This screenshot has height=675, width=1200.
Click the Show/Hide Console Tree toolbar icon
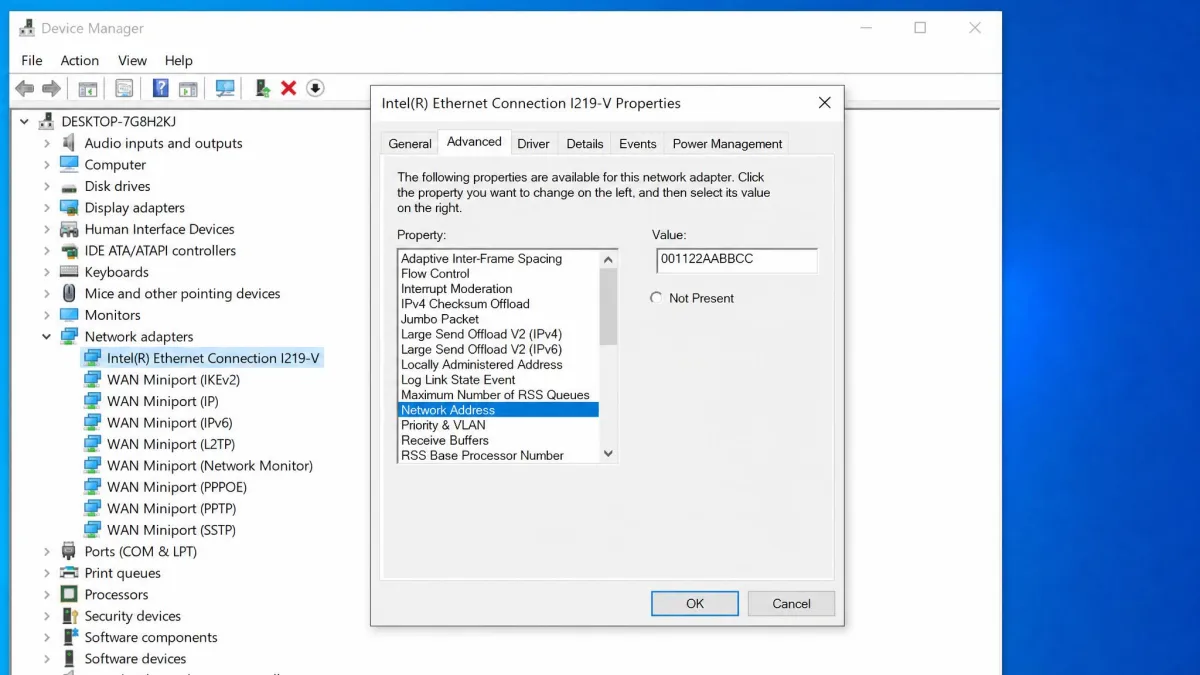(88, 89)
